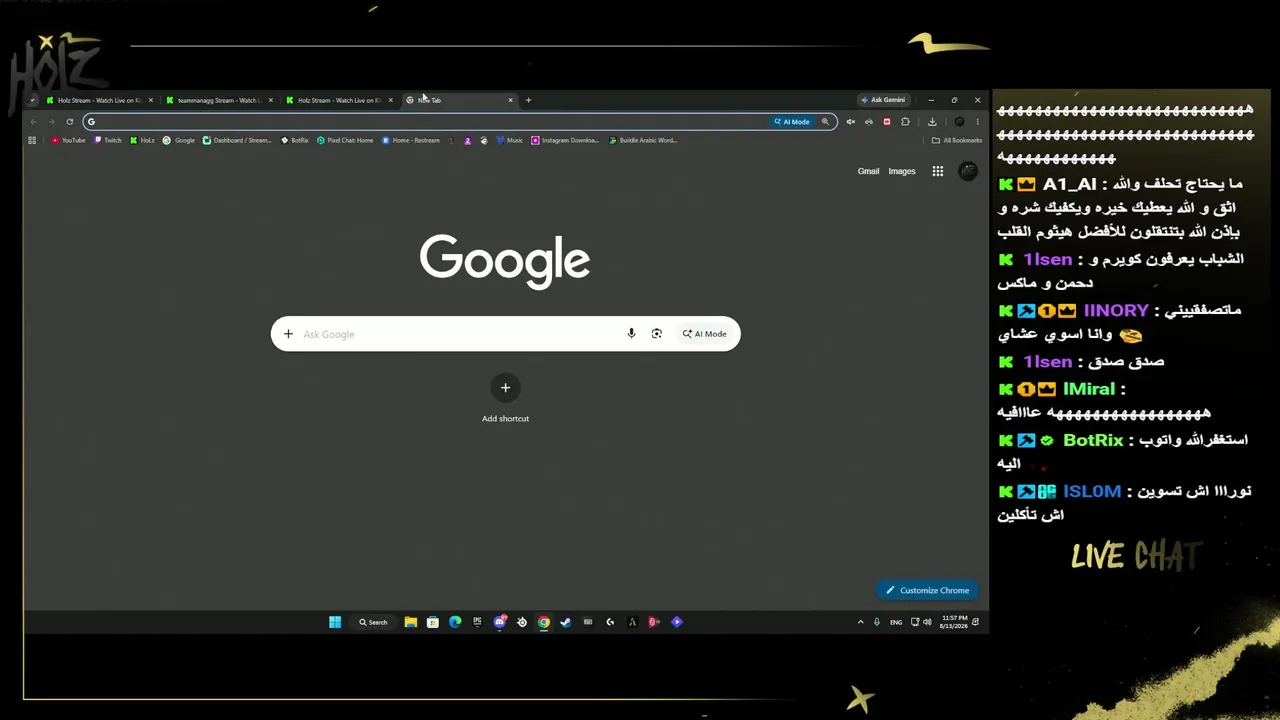The image size is (1280, 720).
Task: Open the Pixel Chat: Home bookmark
Action: [x=345, y=140]
